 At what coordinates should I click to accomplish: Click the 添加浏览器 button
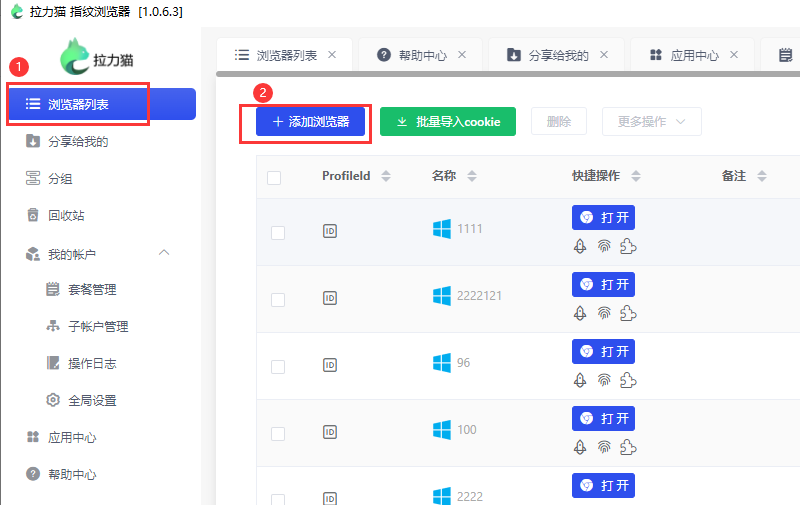click(310, 121)
